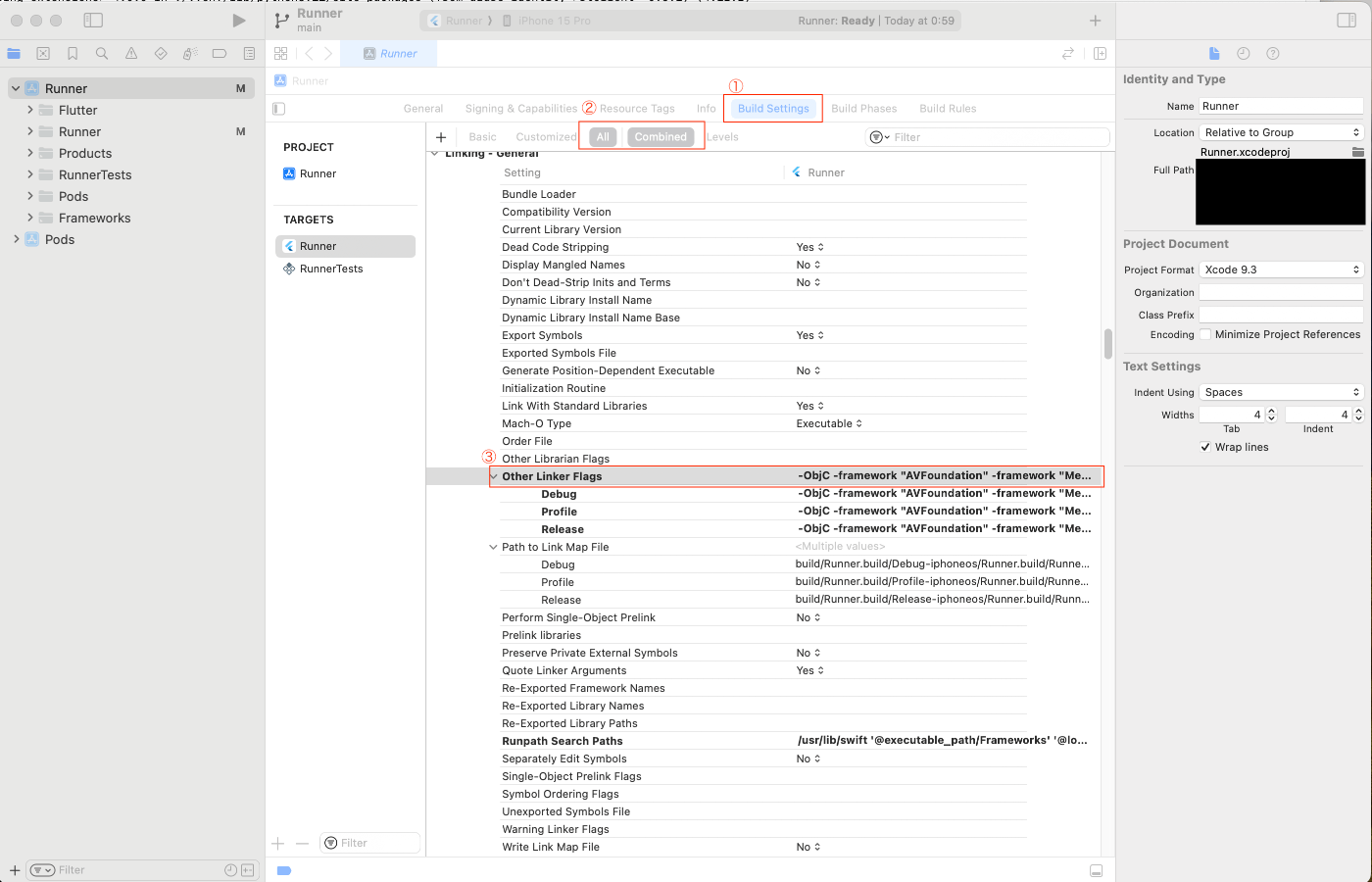Expand the Pods project at the bottom of the tree
Image resolution: width=1372 pixels, height=882 pixels.
(x=16, y=240)
